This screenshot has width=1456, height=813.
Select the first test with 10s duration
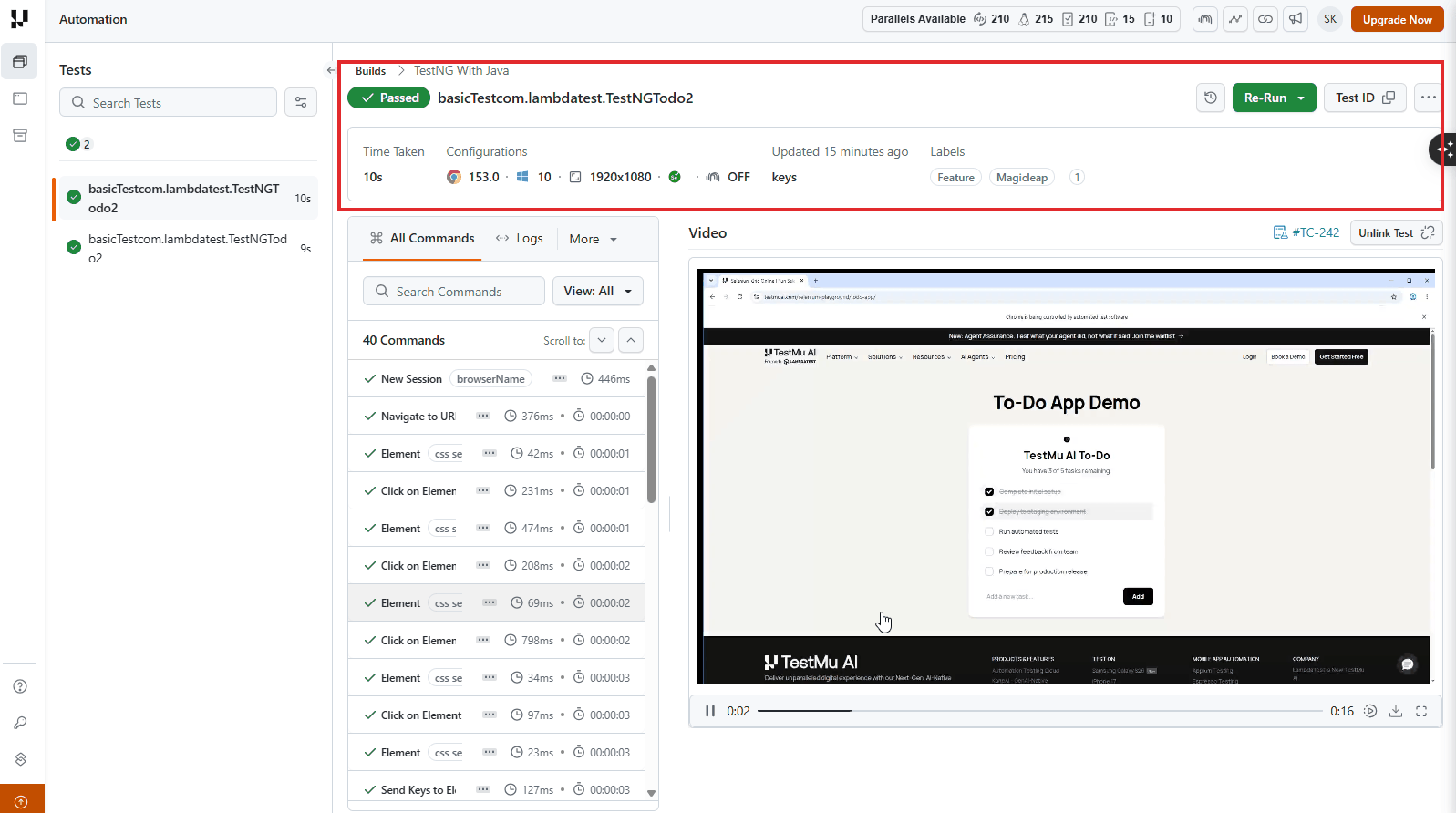click(186, 198)
